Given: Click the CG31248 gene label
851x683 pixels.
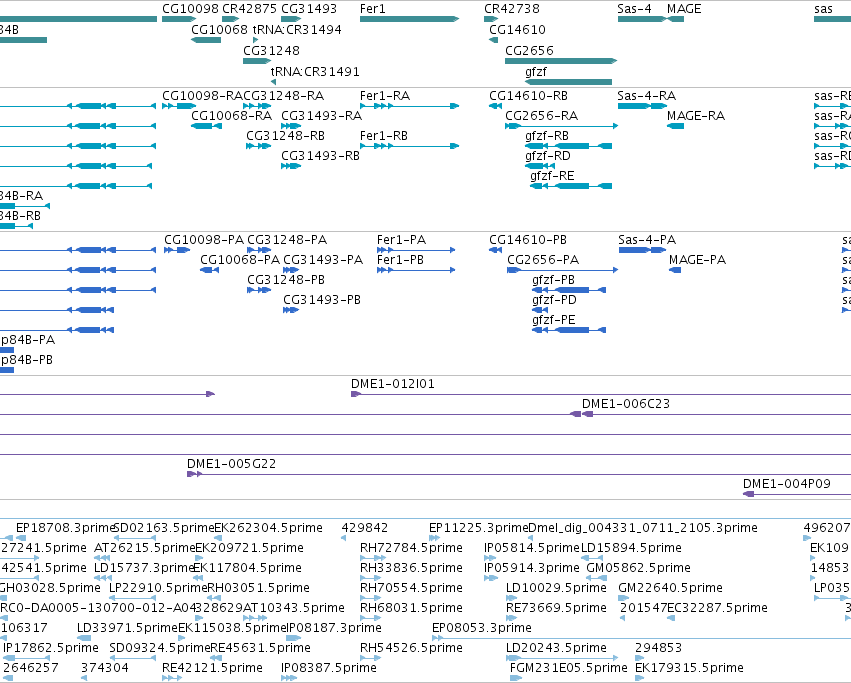Looking at the screenshot, I should pos(271,50).
